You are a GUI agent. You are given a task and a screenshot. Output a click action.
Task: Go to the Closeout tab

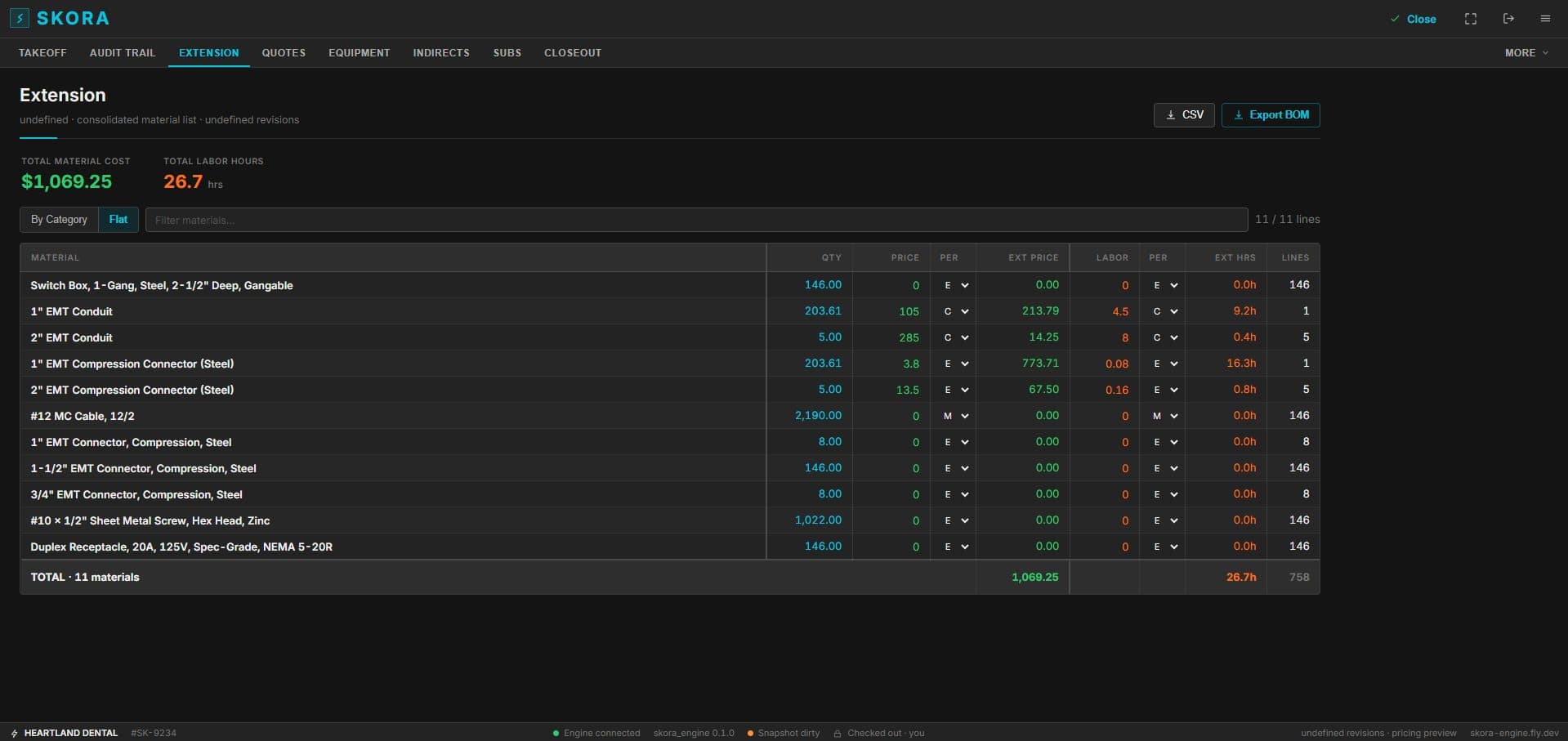click(573, 52)
